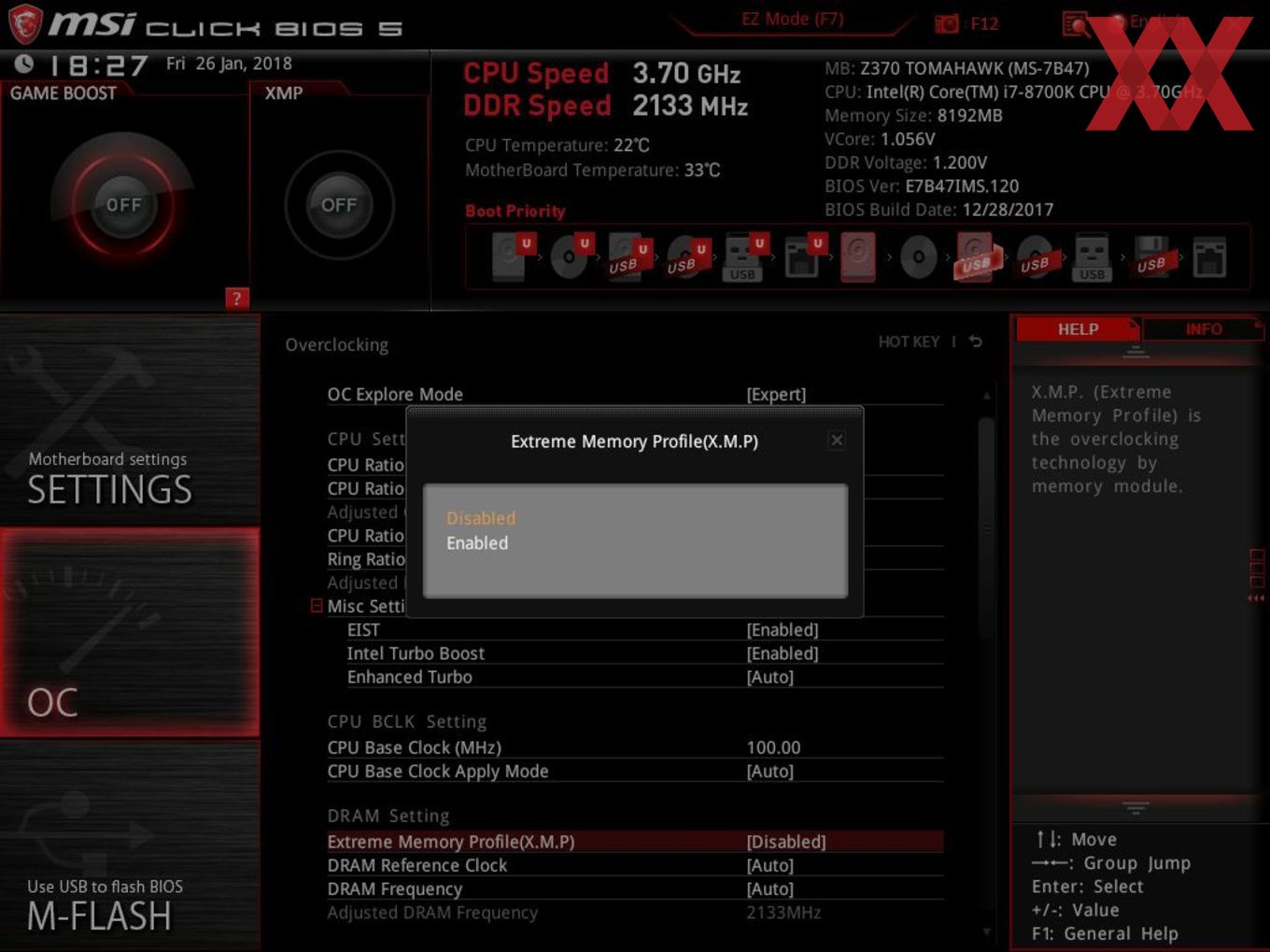Select the legacy USB key boot icon
The image size is (1270, 952).
(1092, 258)
